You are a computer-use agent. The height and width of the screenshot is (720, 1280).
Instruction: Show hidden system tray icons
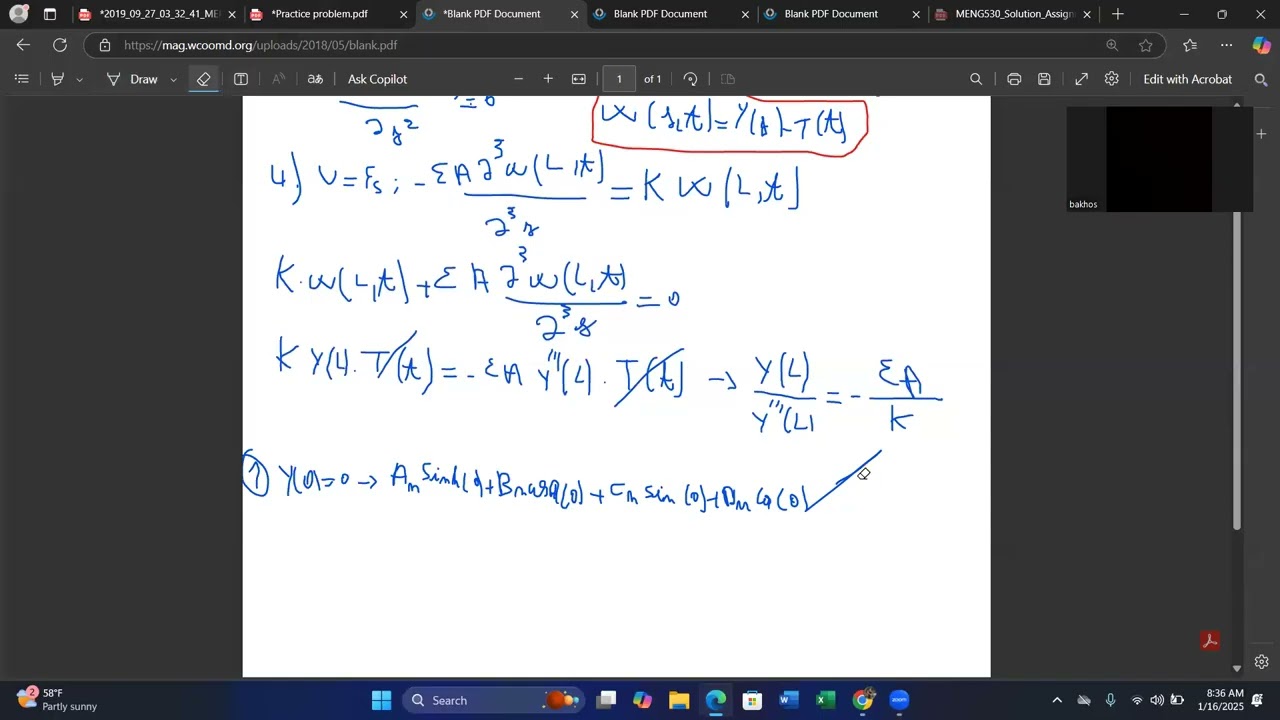pyautogui.click(x=1057, y=700)
